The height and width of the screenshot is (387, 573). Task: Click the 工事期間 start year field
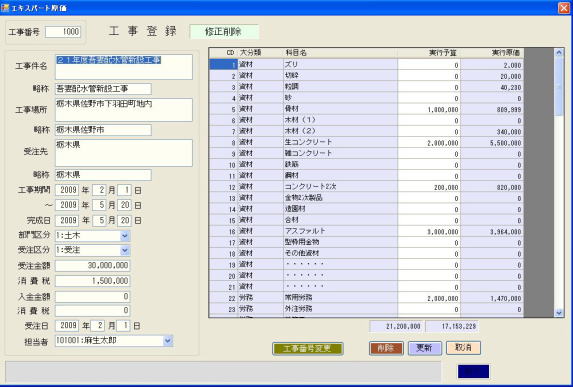pyautogui.click(x=67, y=190)
